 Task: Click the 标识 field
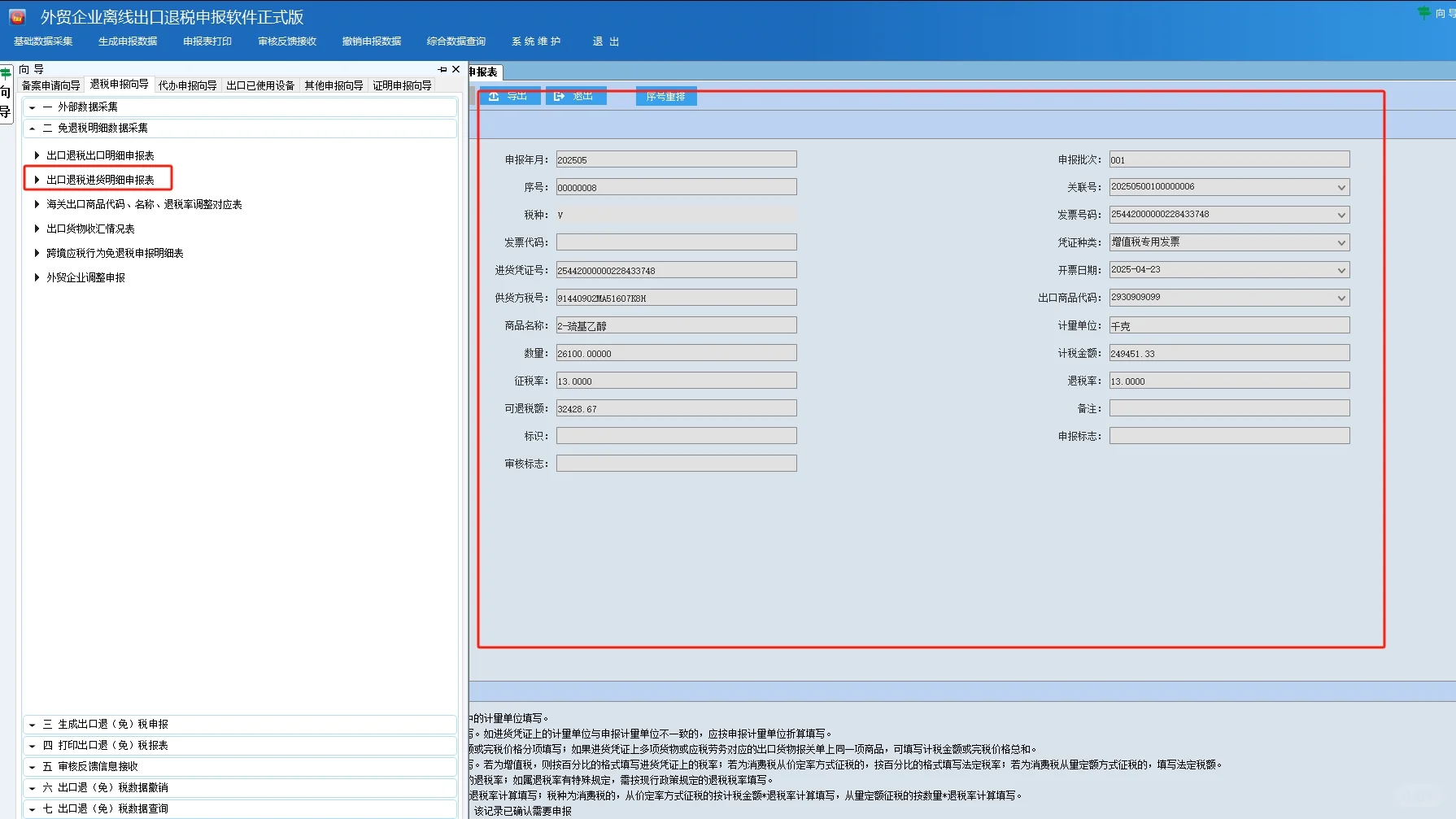click(677, 436)
